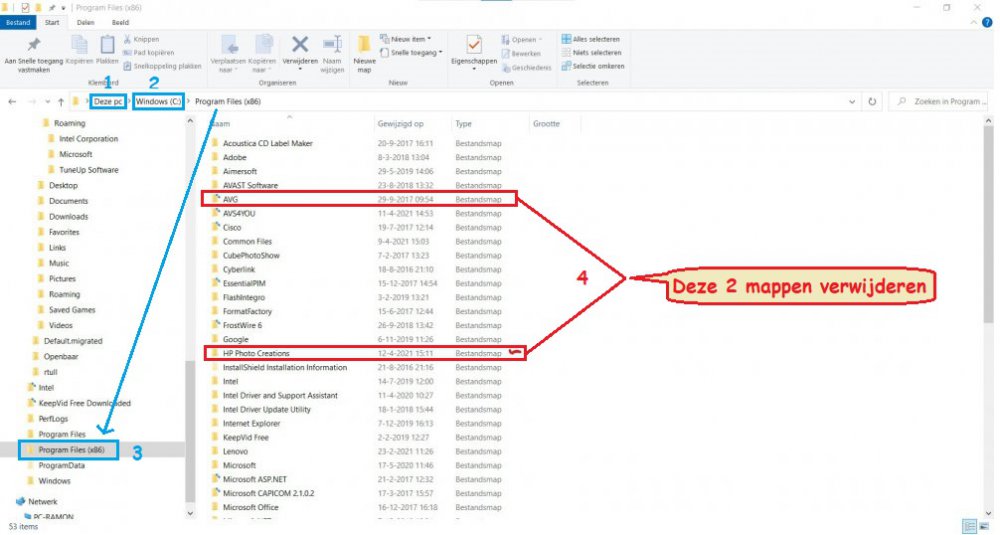The height and width of the screenshot is (535, 1000).
Task: Select the AVG folder in the list
Action: 231,199
